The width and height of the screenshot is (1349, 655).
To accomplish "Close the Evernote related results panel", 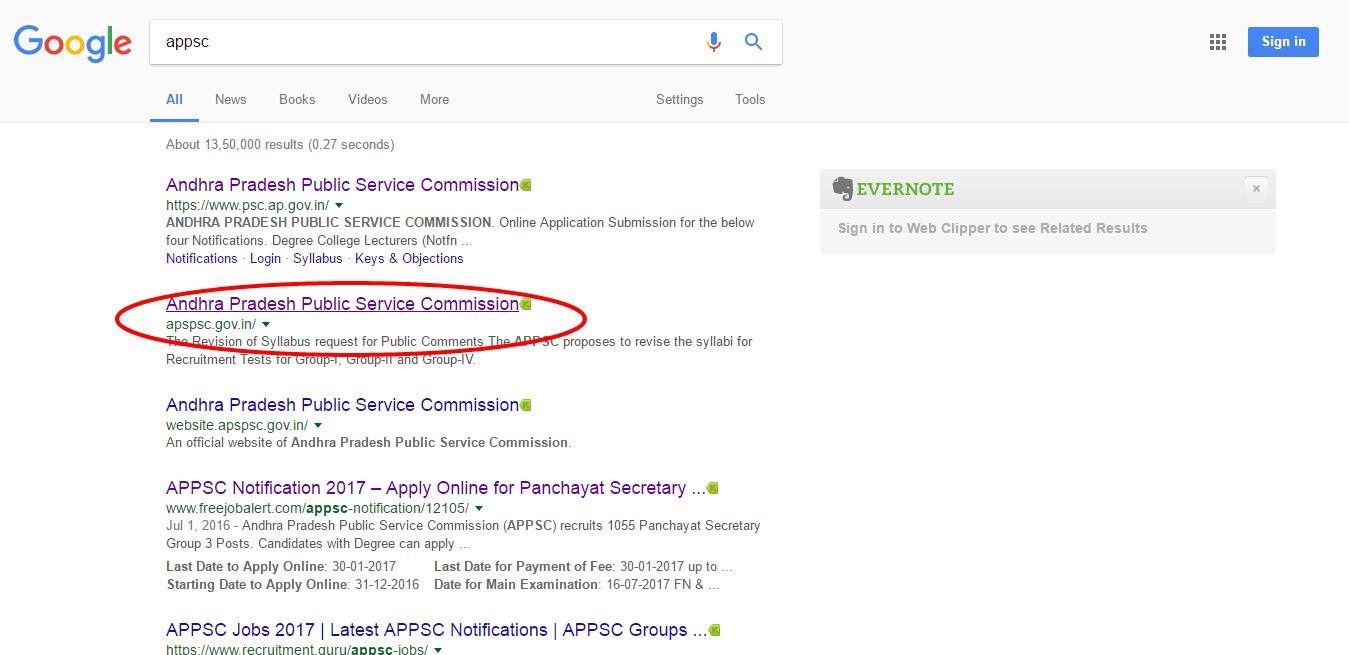I will tap(1257, 188).
